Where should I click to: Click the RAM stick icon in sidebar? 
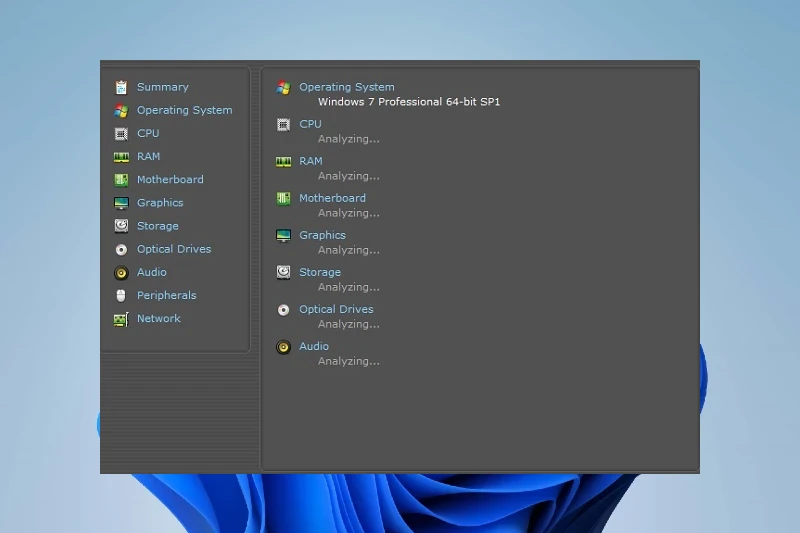pos(121,157)
